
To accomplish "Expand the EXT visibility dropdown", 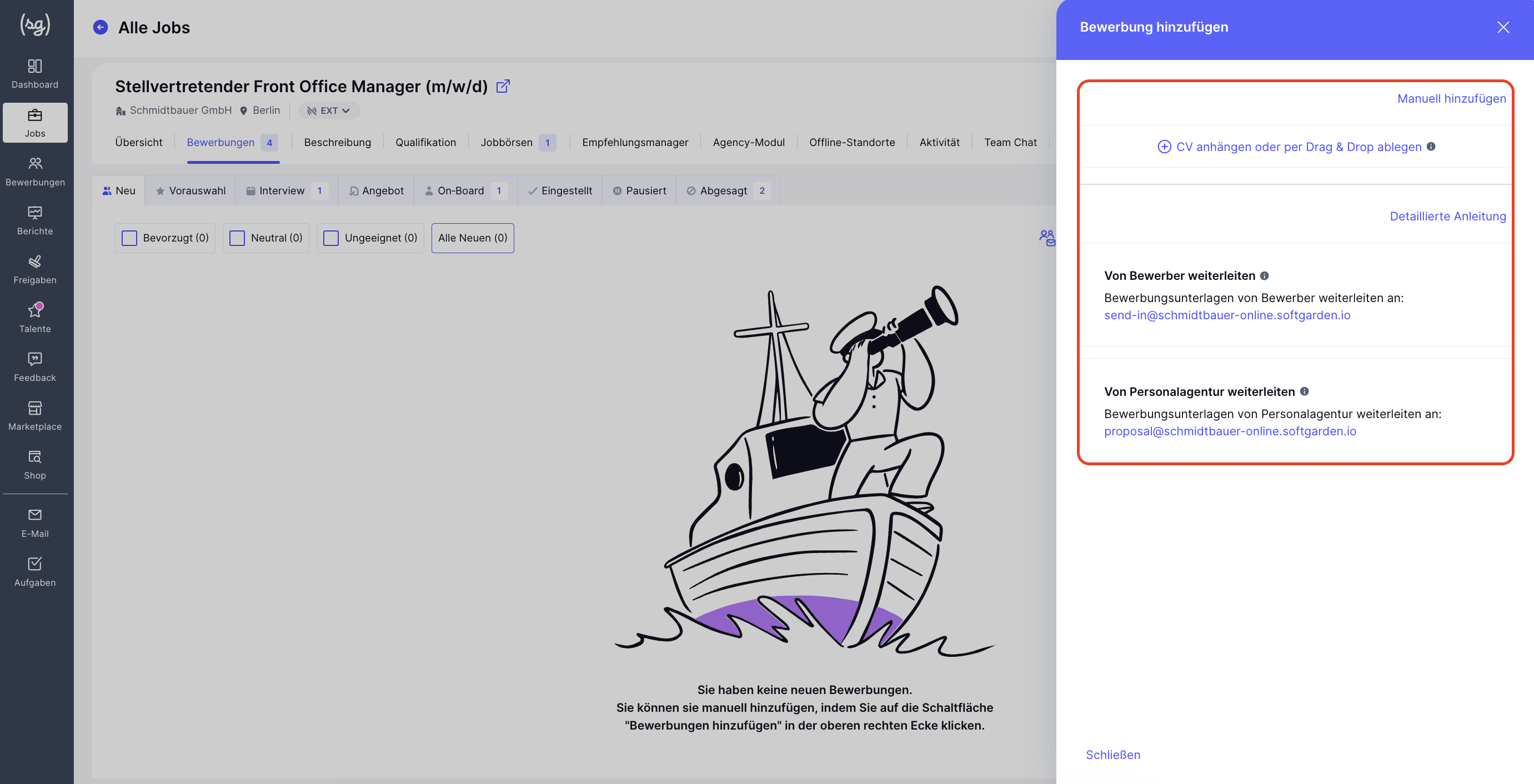I will pyautogui.click(x=329, y=110).
